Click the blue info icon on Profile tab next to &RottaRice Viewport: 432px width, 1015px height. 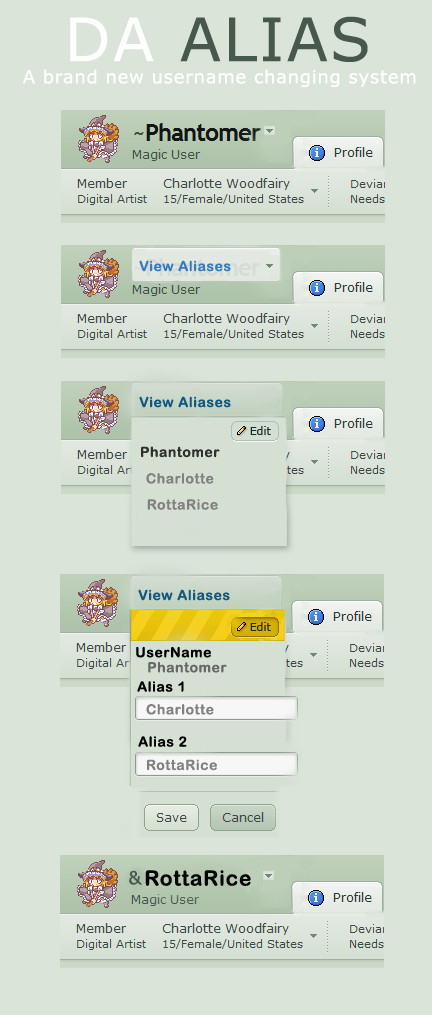pos(315,897)
